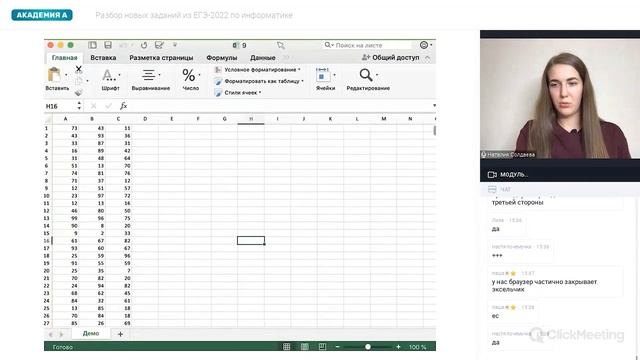Switch to Page Break preview in status bar
The height and width of the screenshot is (360, 640).
tap(322, 347)
